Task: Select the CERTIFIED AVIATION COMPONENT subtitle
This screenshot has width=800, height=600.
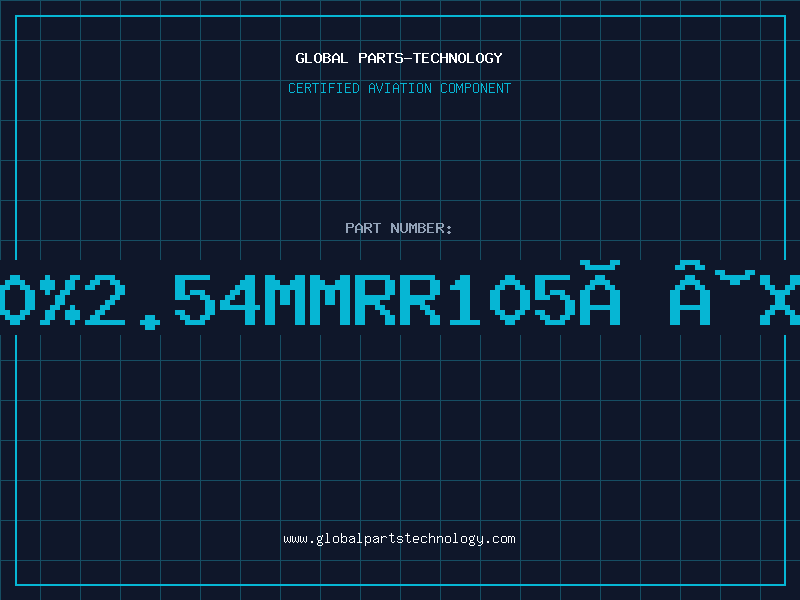Action: pos(399,88)
